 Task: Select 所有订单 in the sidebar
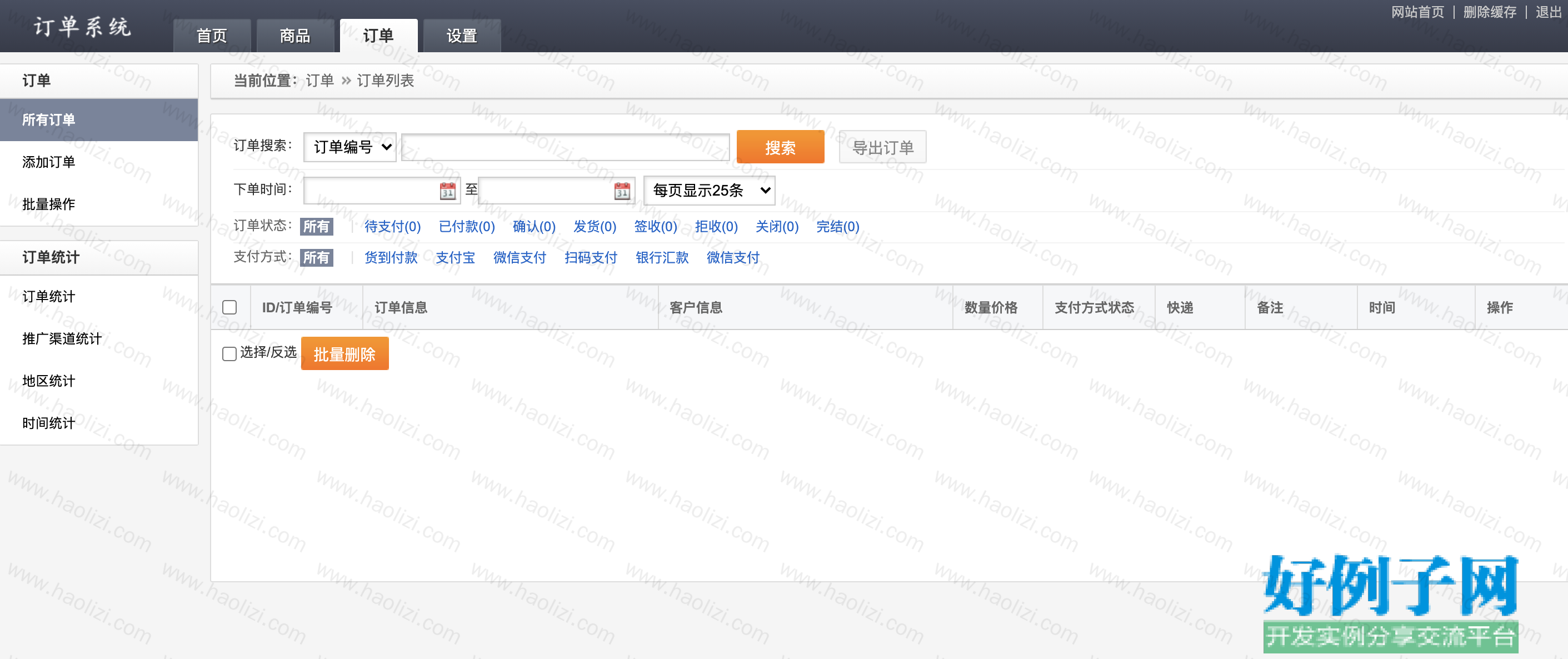[x=98, y=120]
